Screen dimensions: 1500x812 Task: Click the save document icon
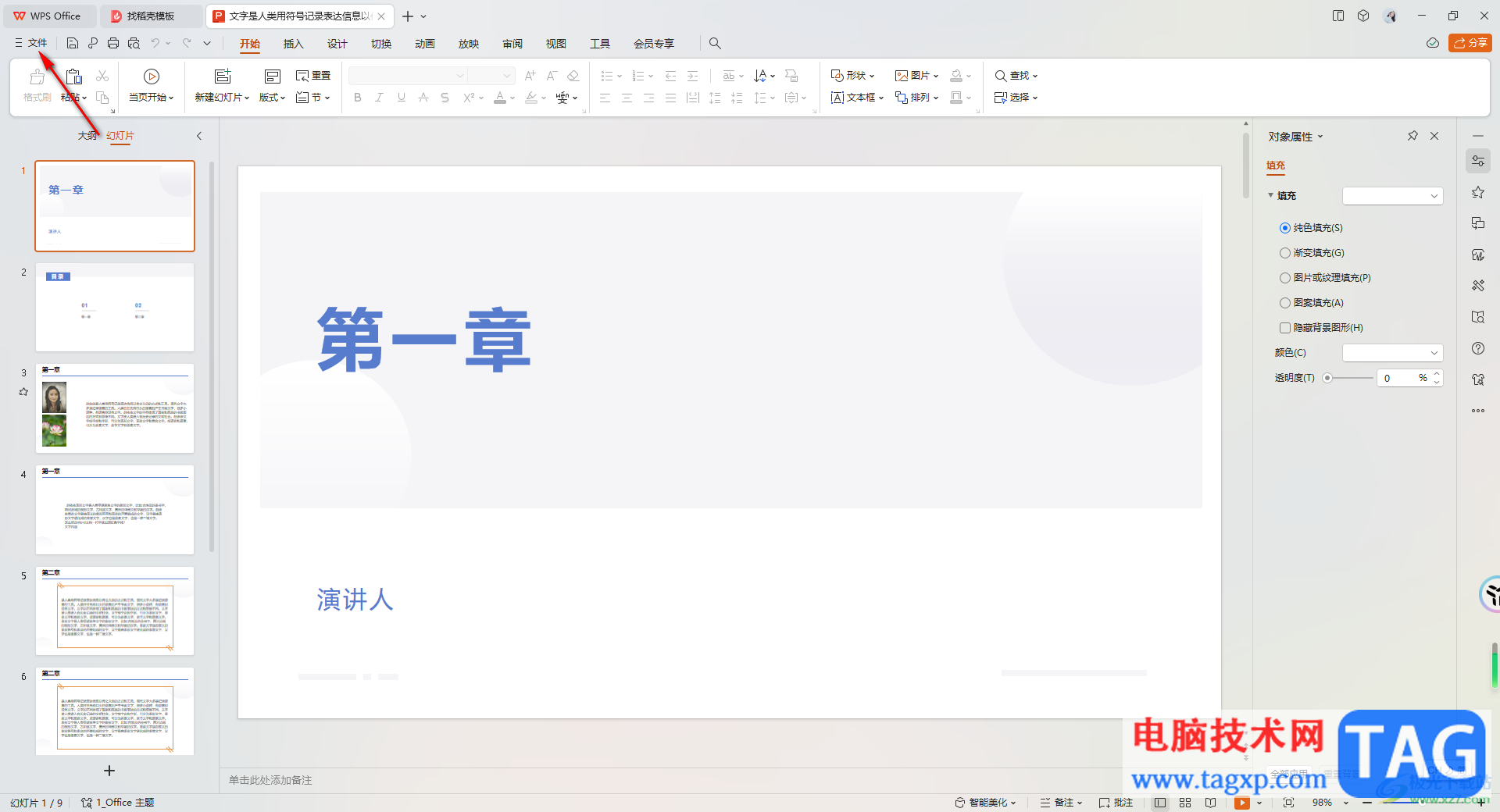[72, 43]
